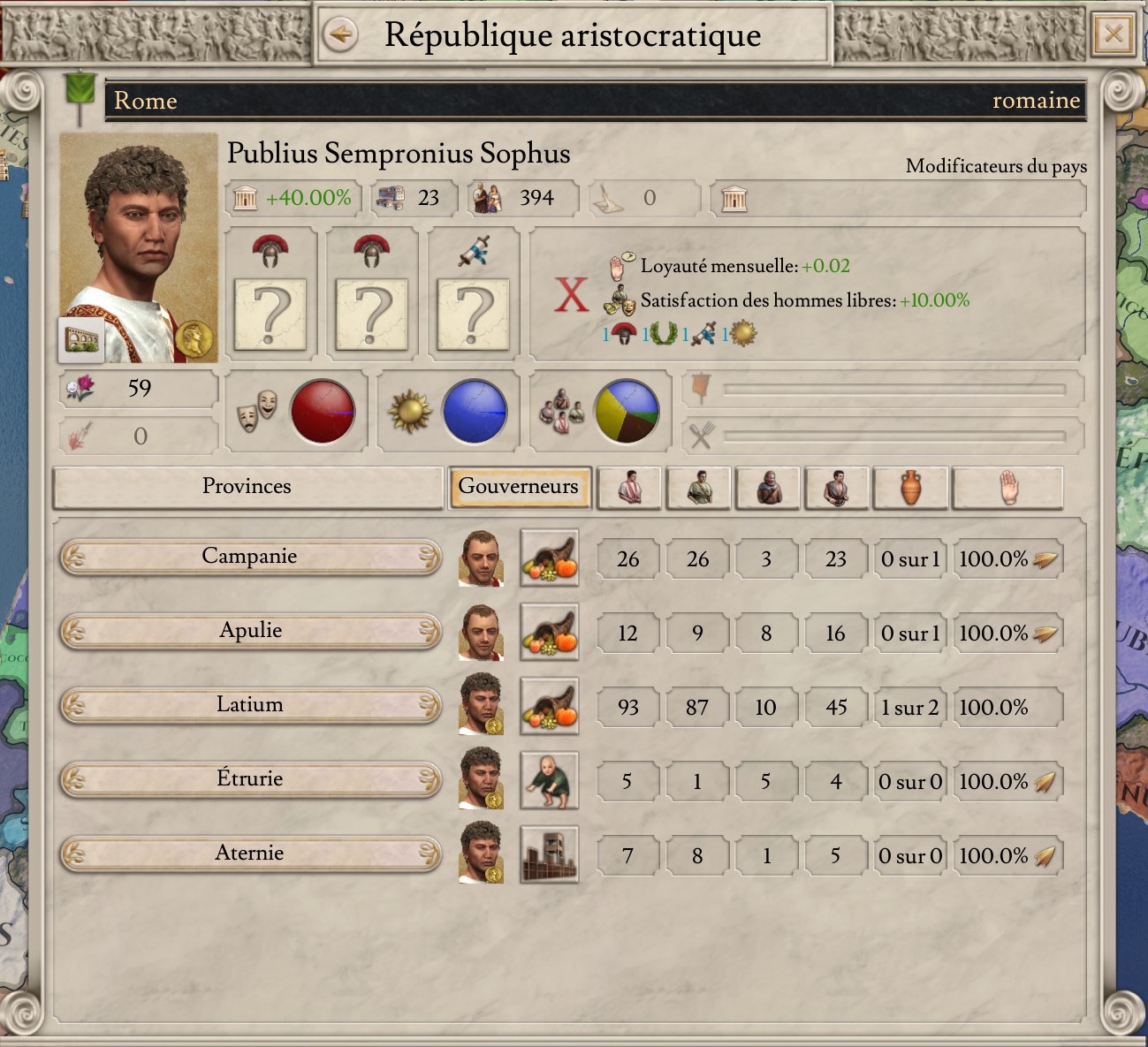The height and width of the screenshot is (1047, 1148).
Task: Click Aternie's building governor policy icon
Action: click(549, 855)
